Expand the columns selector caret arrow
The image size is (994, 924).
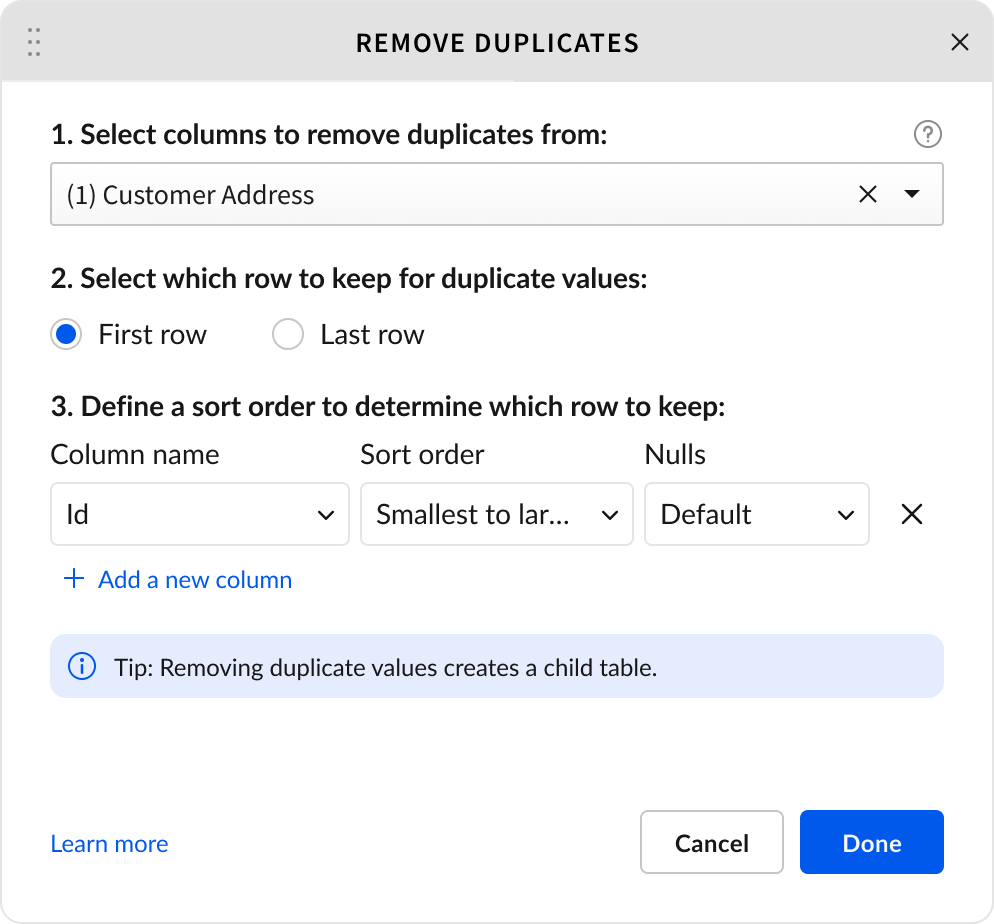(912, 195)
